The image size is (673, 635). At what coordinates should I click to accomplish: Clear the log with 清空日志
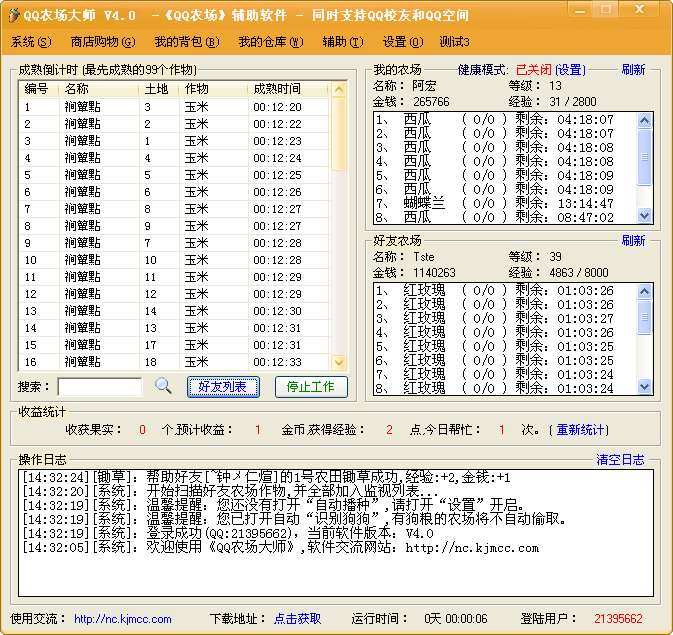click(620, 460)
